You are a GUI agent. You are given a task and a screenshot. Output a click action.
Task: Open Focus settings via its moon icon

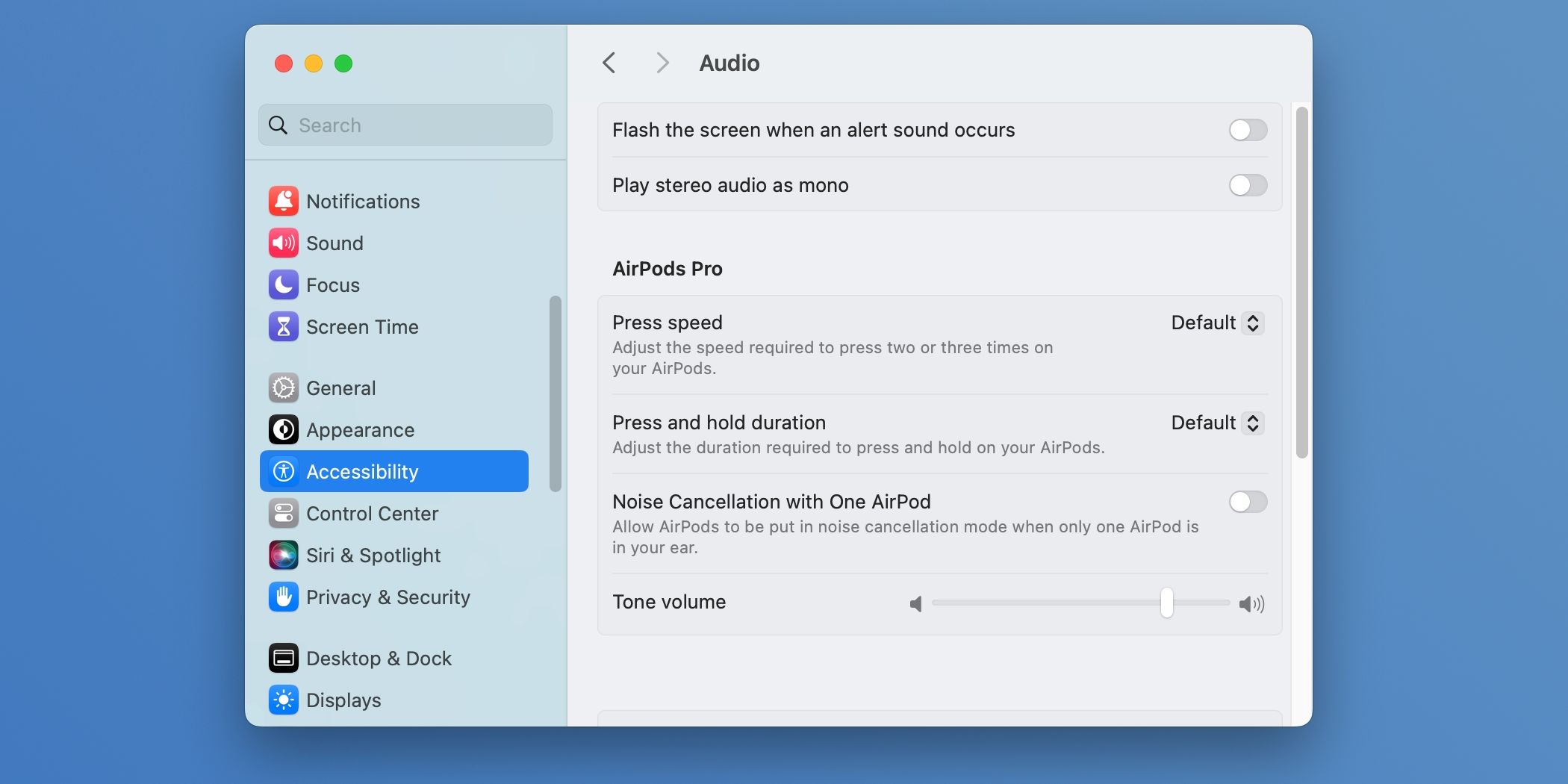(284, 284)
